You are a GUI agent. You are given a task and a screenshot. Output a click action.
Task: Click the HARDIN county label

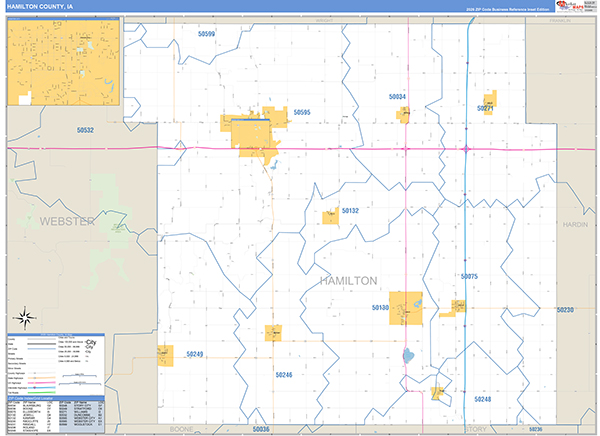tap(575, 225)
